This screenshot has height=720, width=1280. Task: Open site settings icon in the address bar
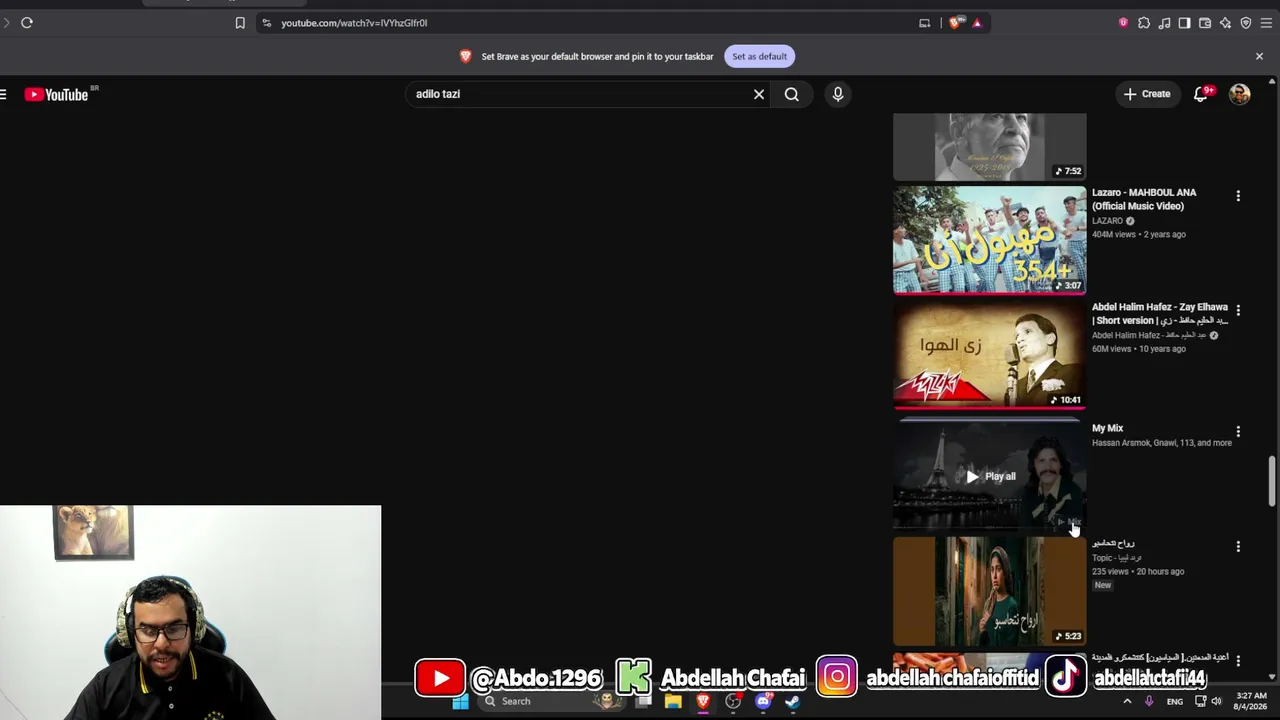[266, 23]
